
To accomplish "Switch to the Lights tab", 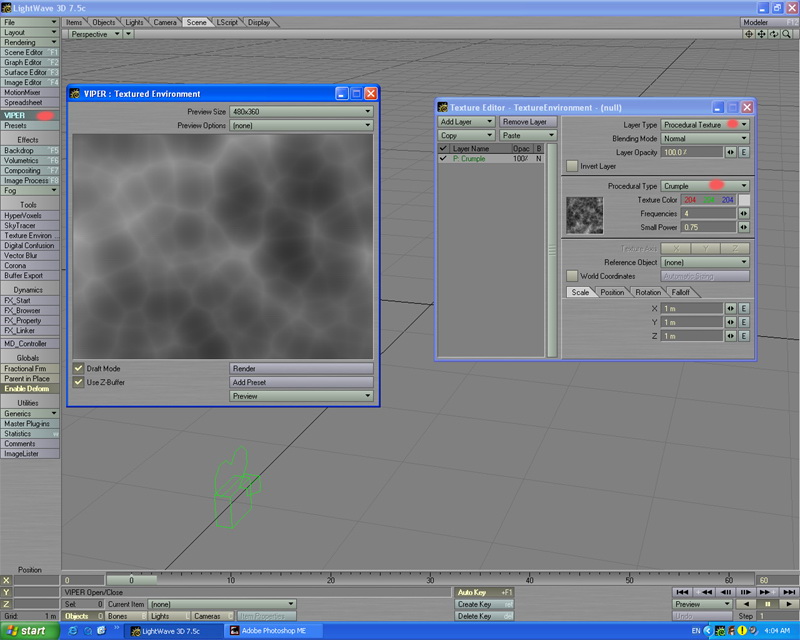I will 134,22.
